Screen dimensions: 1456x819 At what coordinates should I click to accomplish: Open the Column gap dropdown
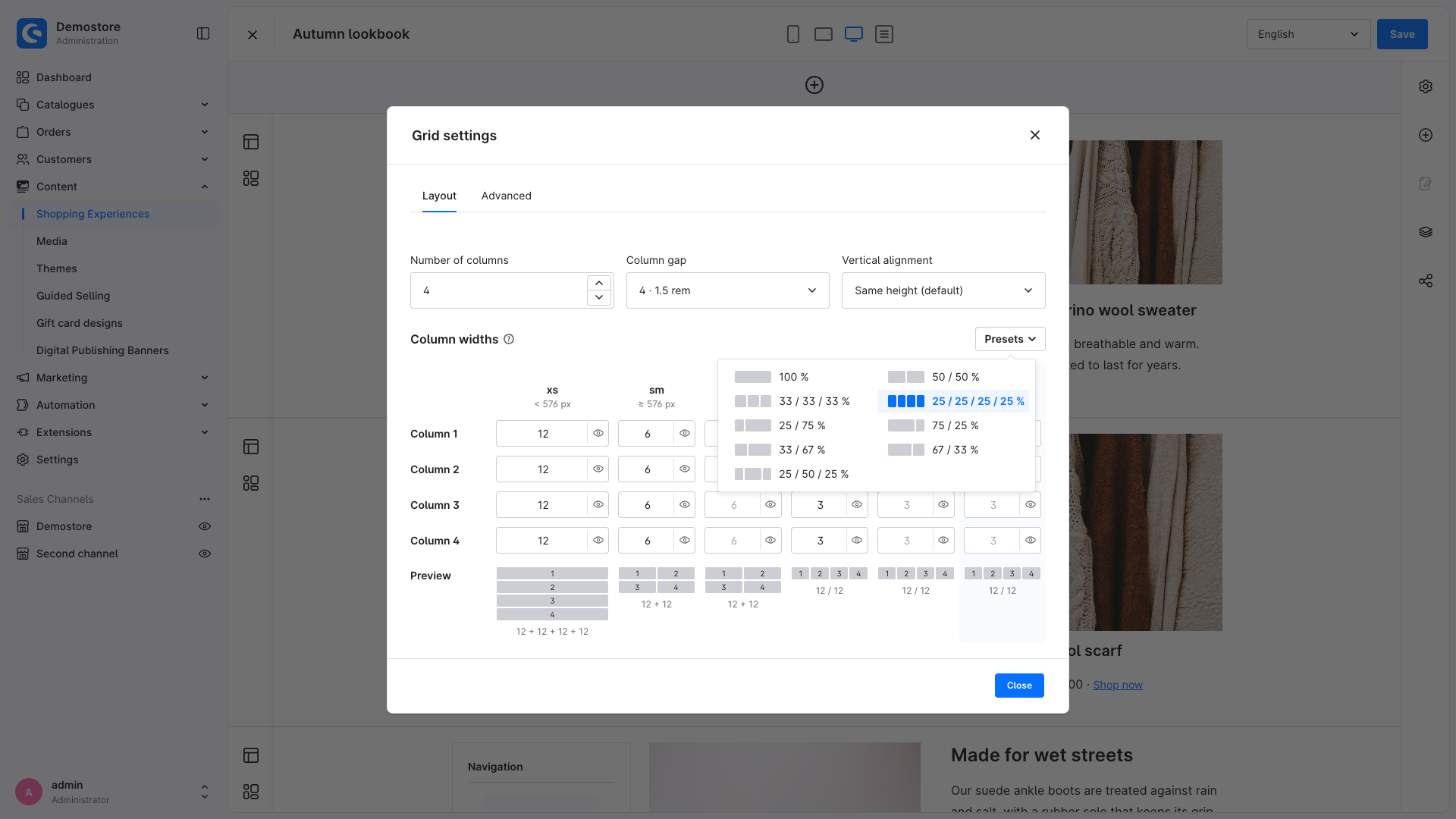728,290
